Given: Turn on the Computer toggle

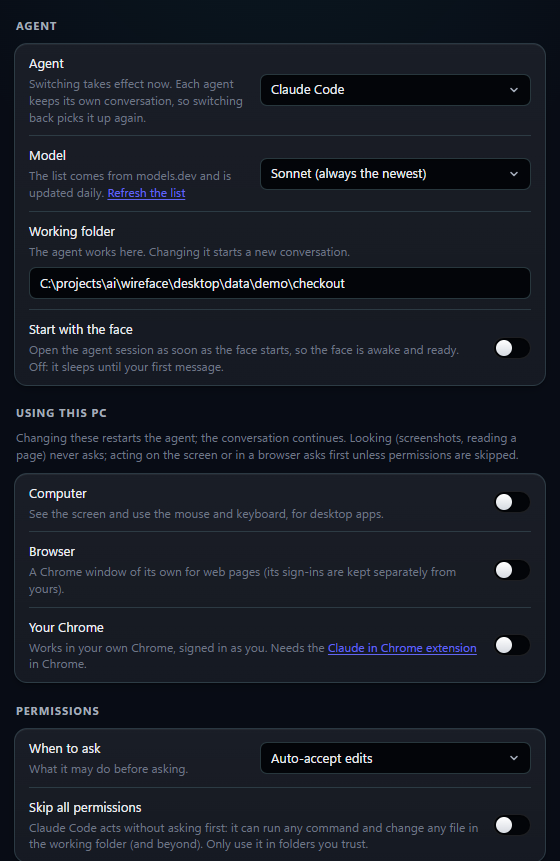Looking at the screenshot, I should (512, 502).
